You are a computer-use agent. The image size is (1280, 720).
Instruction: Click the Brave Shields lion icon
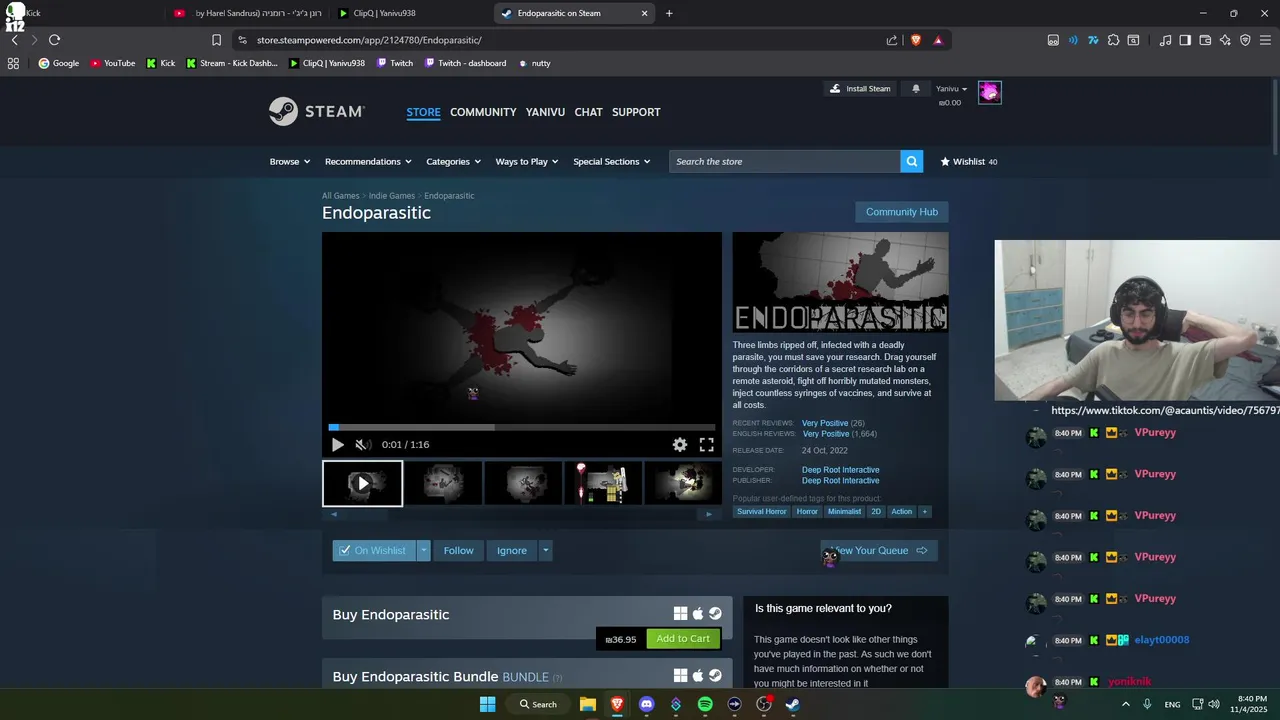tap(916, 40)
